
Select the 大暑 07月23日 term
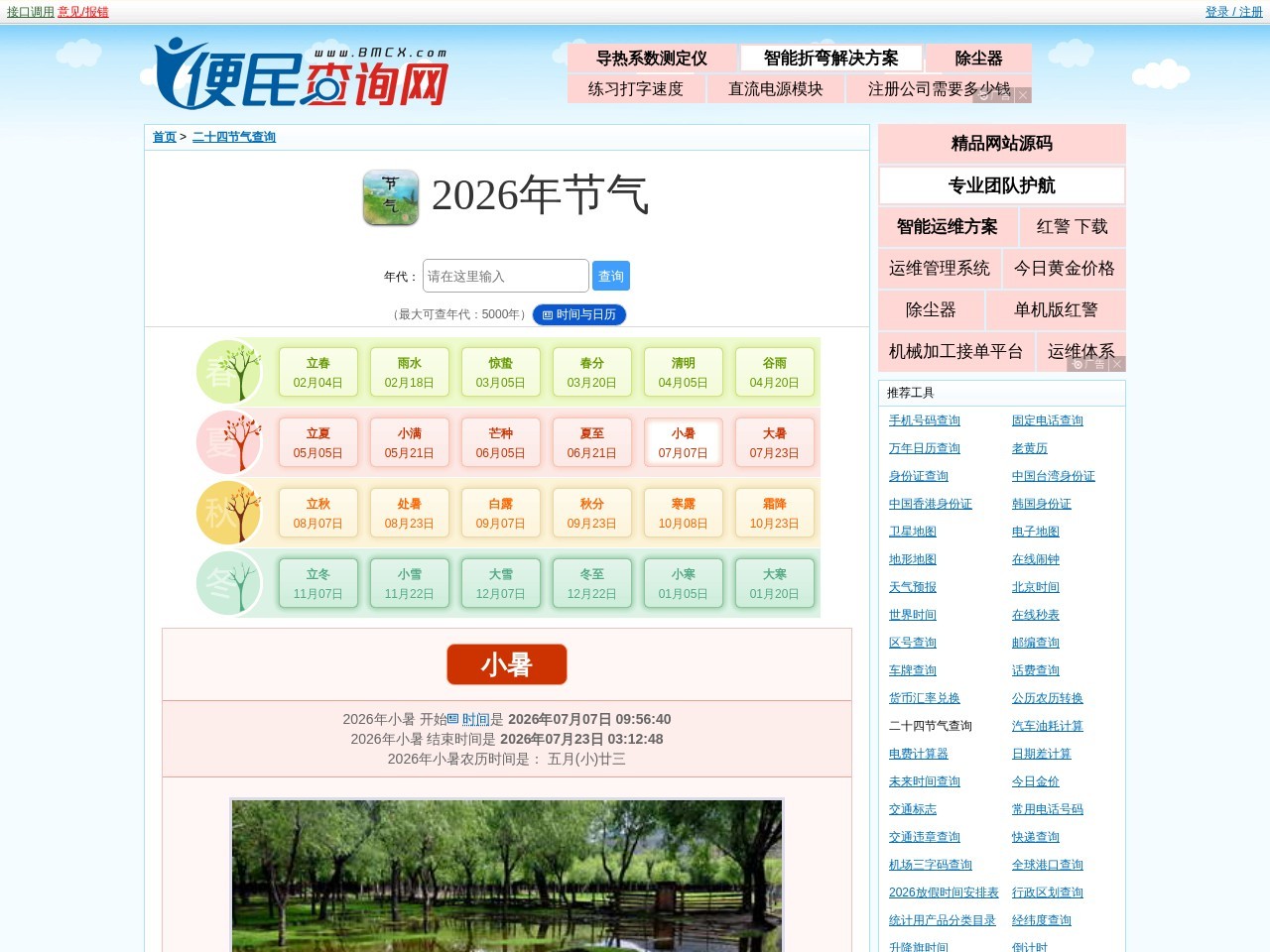tap(775, 442)
